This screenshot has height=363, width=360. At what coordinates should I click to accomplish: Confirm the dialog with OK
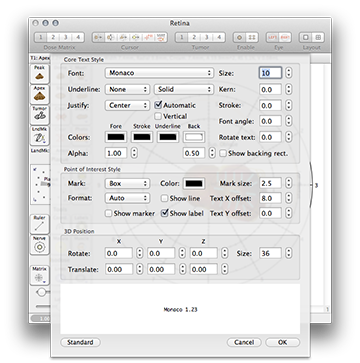pos(282,342)
